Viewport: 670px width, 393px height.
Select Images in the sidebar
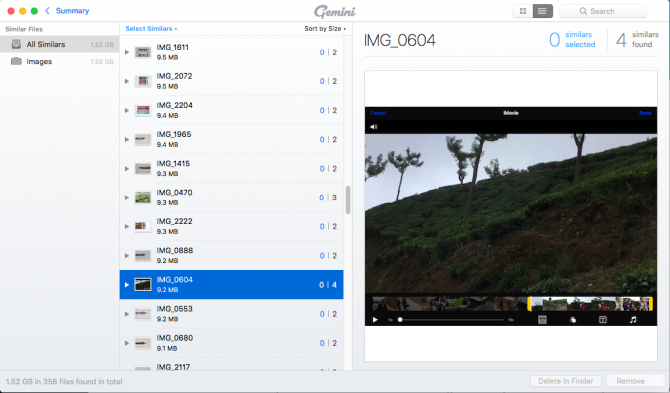(x=59, y=62)
